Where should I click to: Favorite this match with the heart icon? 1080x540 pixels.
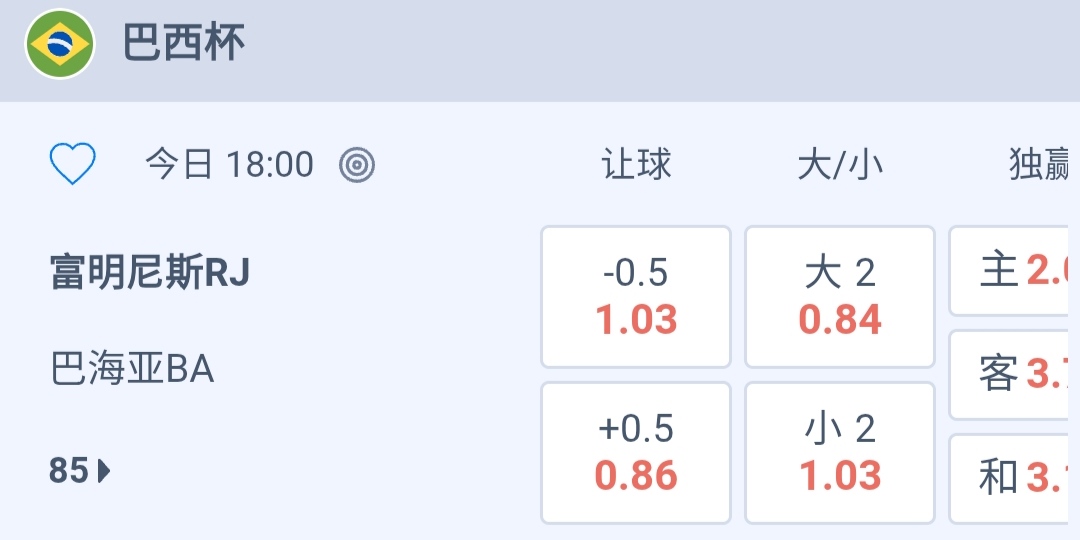point(72,164)
